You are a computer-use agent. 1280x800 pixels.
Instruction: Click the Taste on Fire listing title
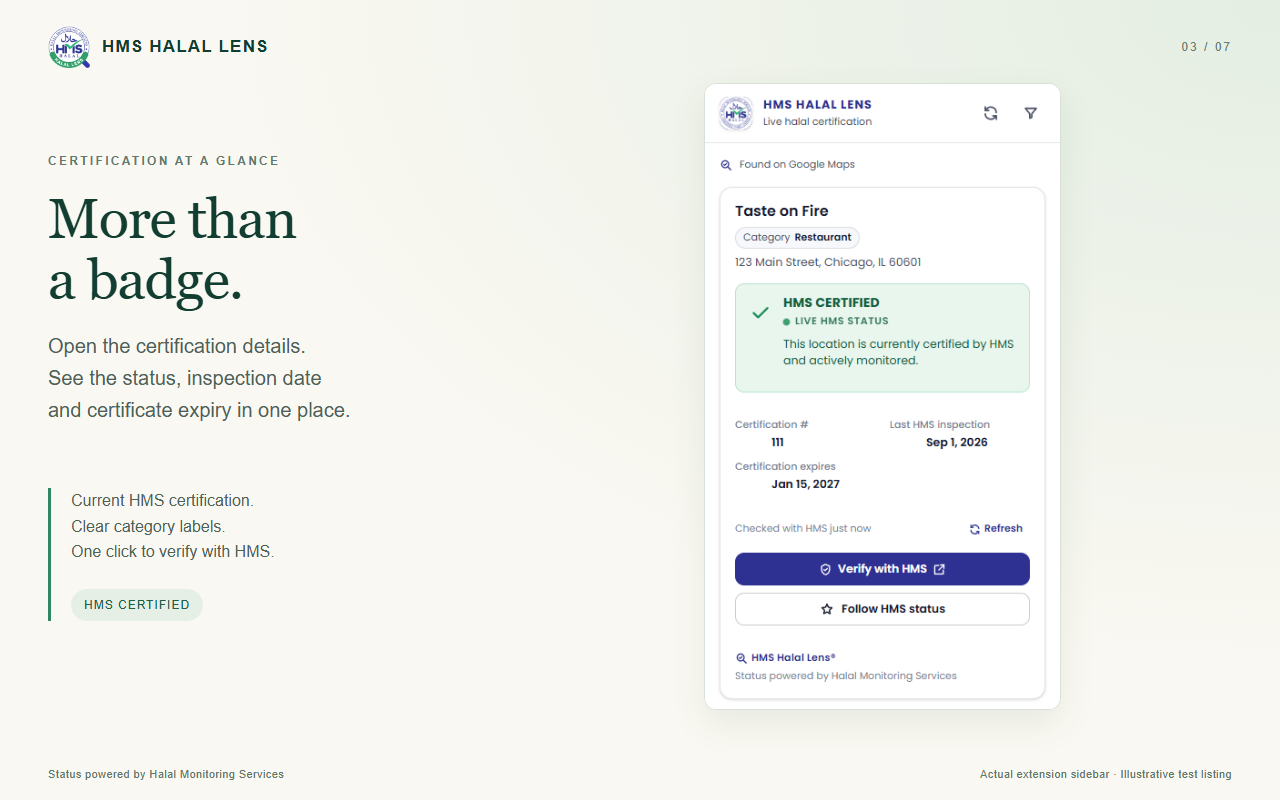click(x=782, y=211)
